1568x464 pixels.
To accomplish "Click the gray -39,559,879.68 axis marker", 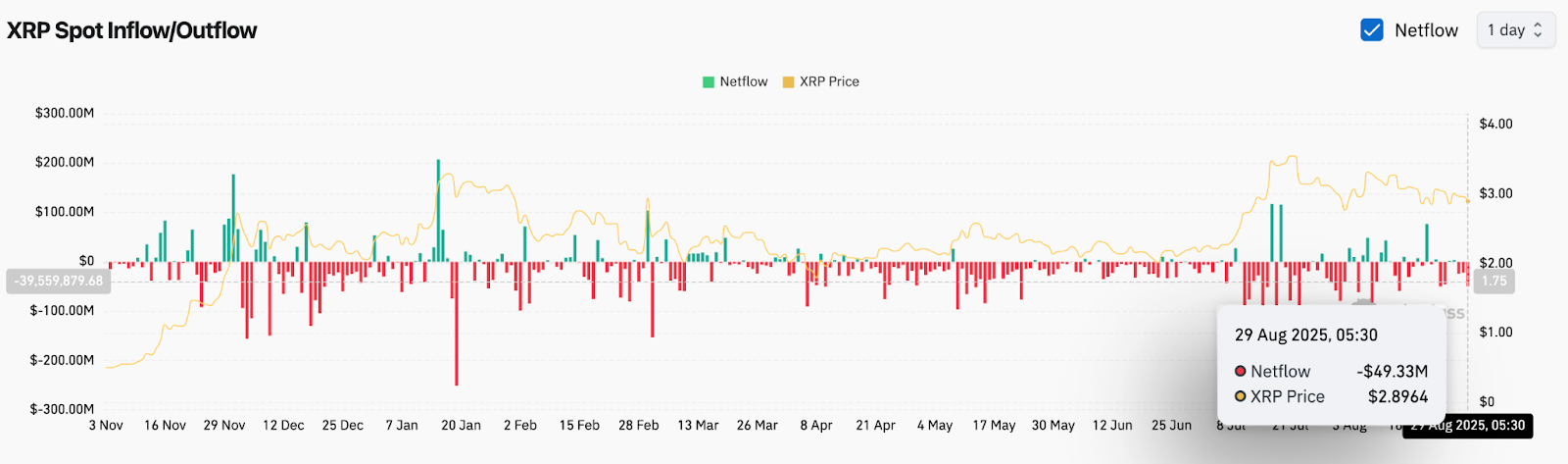I will (59, 282).
